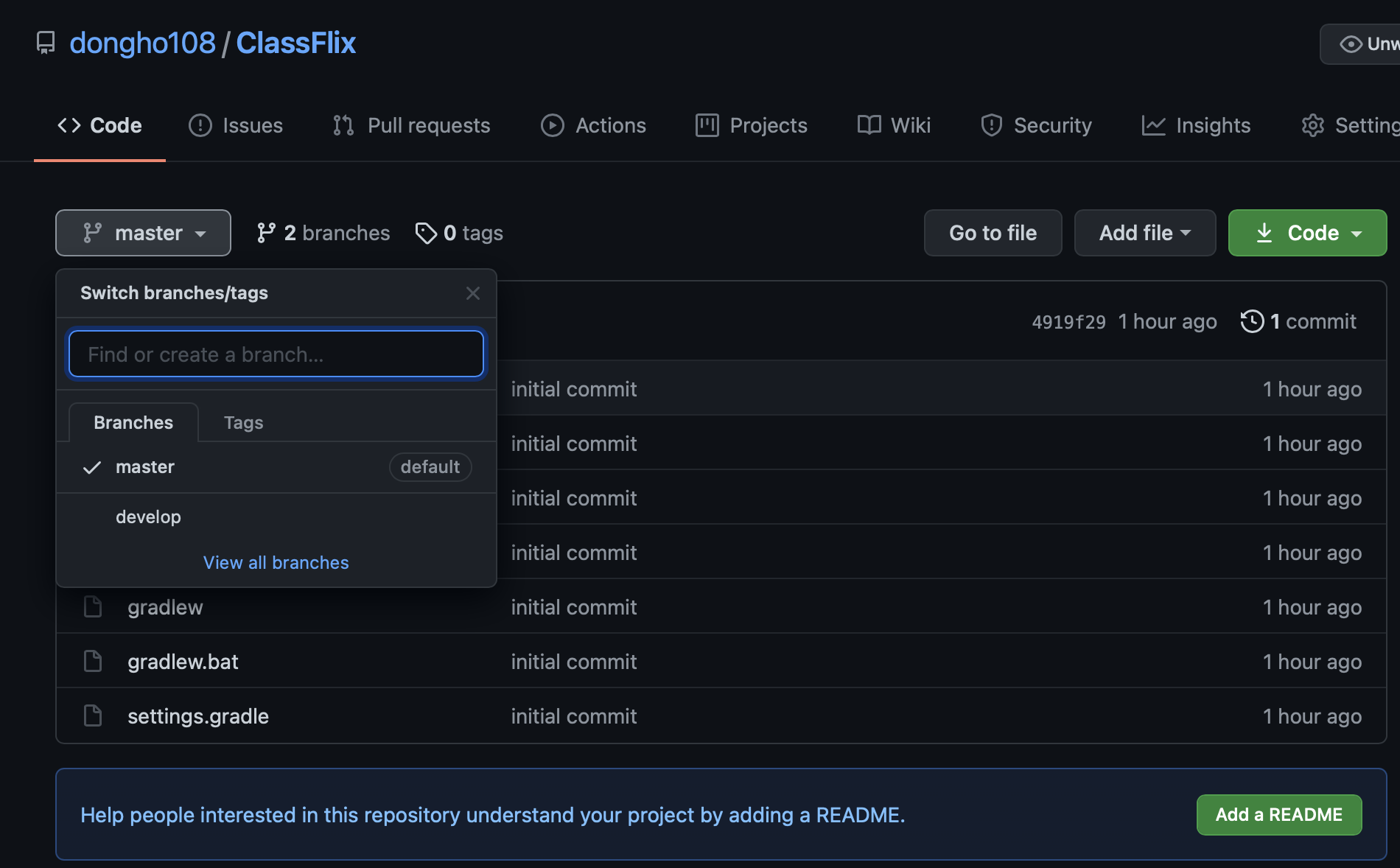The width and height of the screenshot is (1400, 868).
Task: Open the gradlew file
Action: pos(165,607)
